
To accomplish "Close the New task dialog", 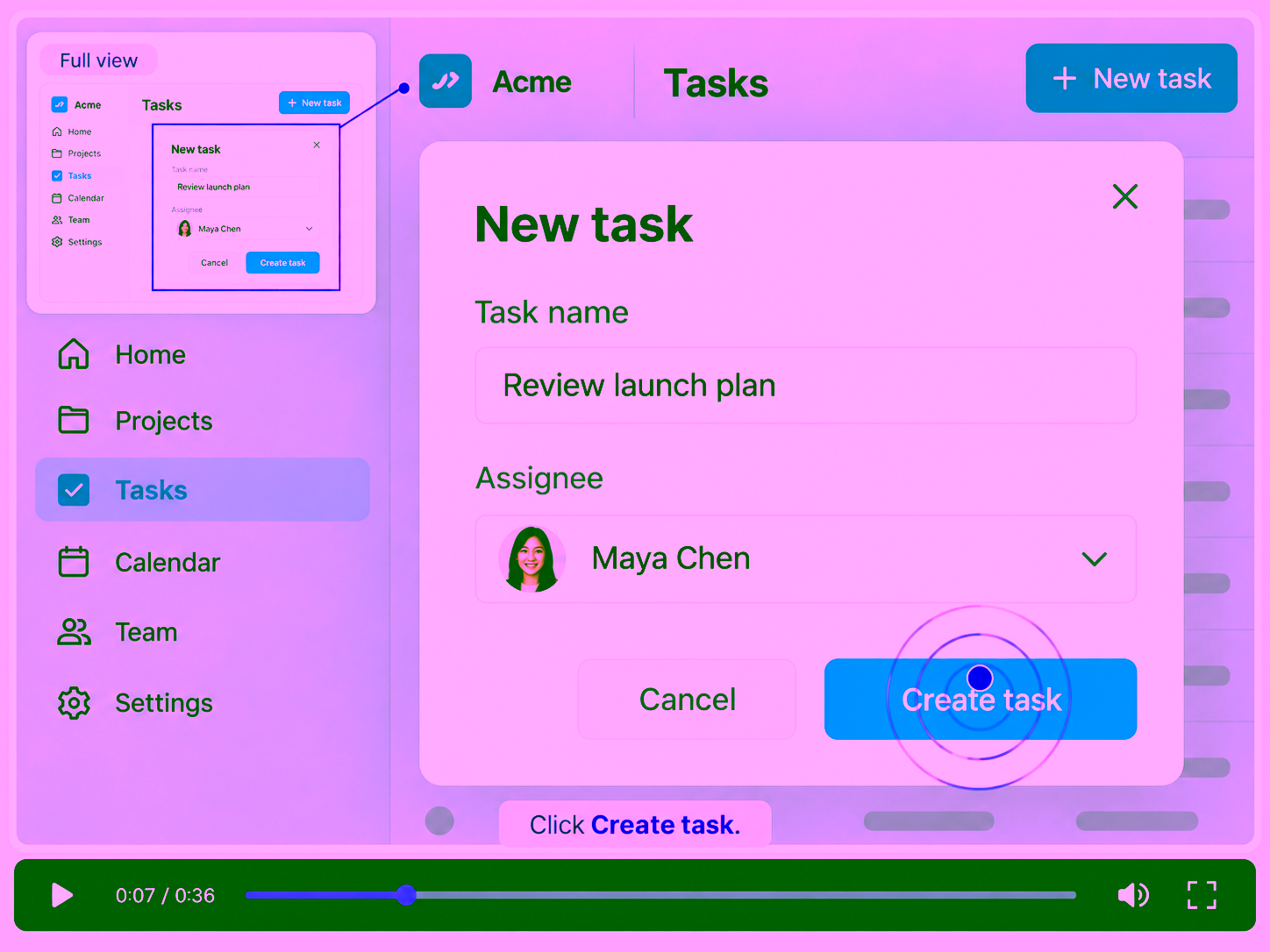I will pyautogui.click(x=1125, y=196).
